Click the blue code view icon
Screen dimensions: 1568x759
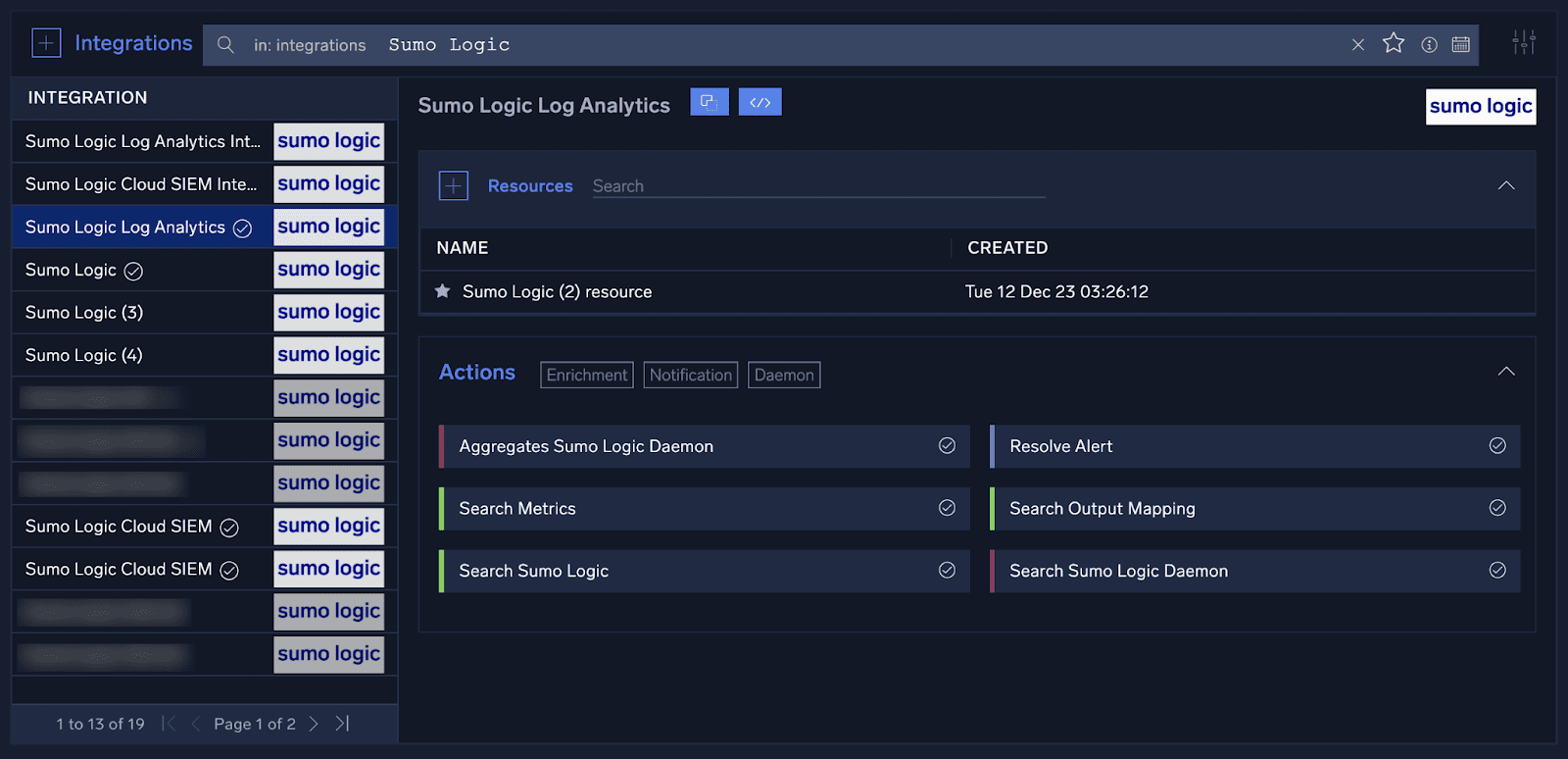pos(760,102)
